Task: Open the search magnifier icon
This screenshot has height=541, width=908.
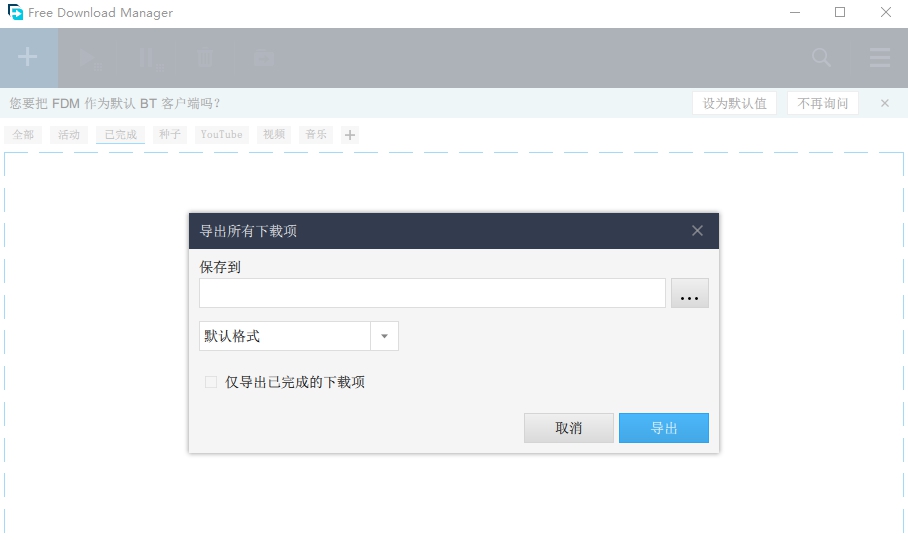Action: [x=821, y=57]
